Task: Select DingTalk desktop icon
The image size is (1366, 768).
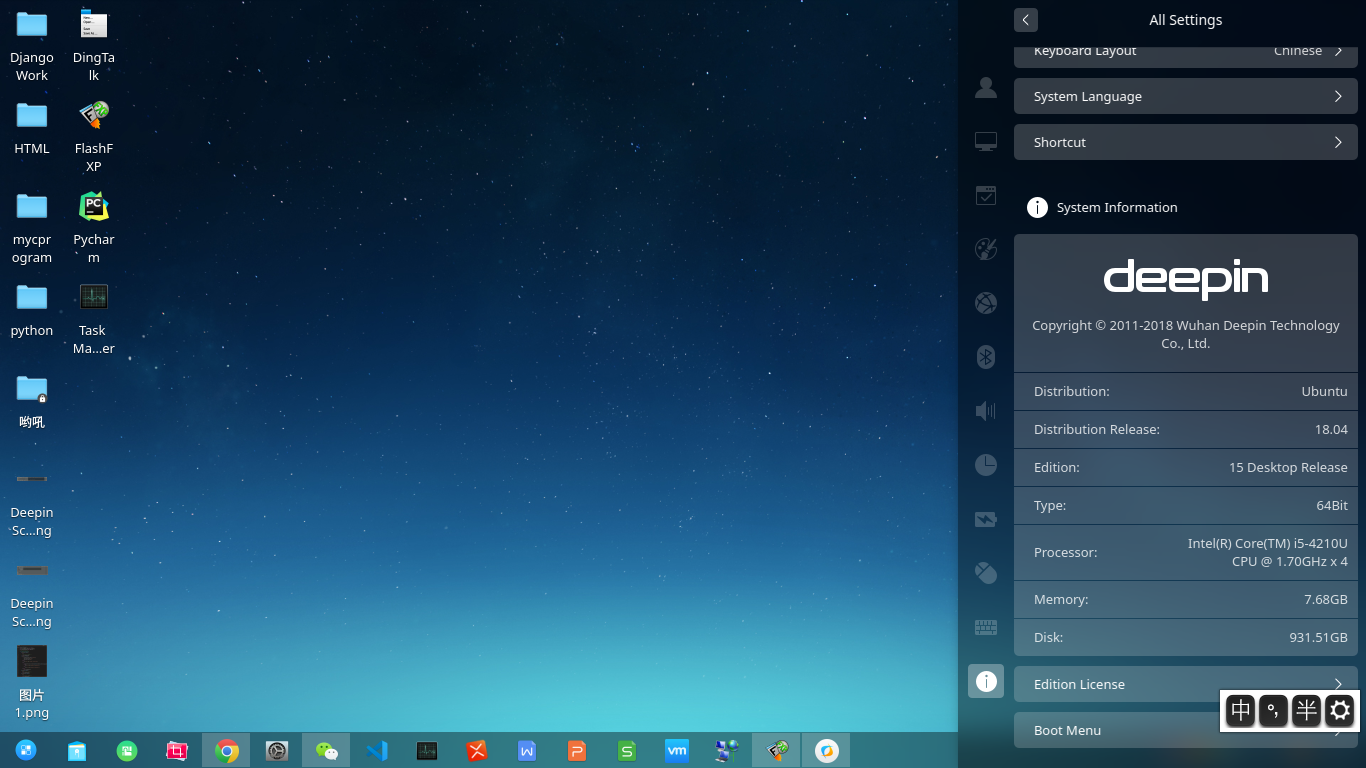Action: [x=93, y=45]
